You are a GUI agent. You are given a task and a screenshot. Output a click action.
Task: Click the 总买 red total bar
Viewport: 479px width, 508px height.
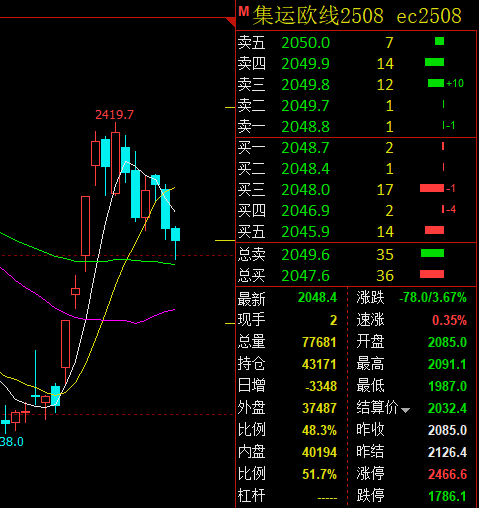432,274
